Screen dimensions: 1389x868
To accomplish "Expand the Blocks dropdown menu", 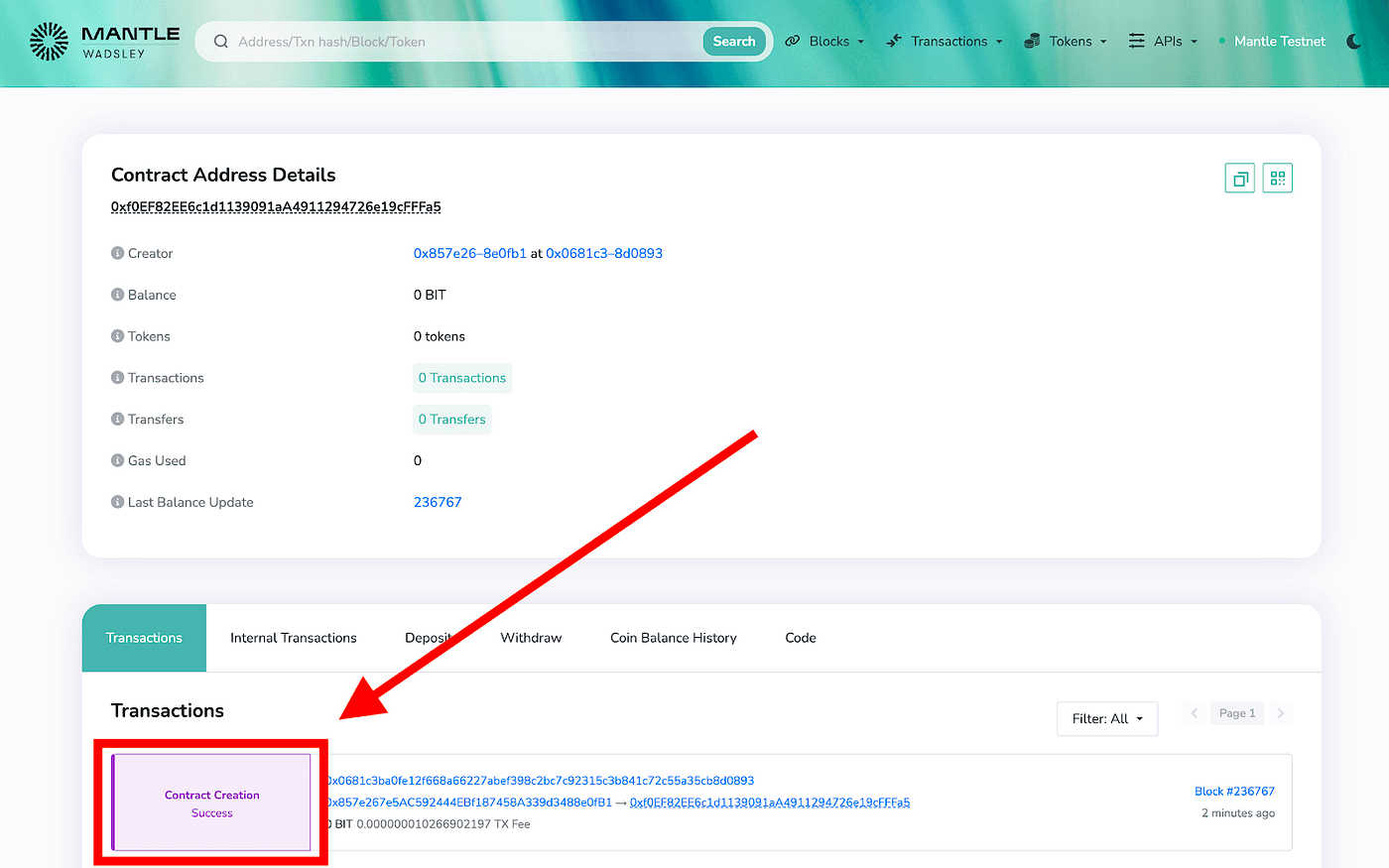I will [x=824, y=42].
